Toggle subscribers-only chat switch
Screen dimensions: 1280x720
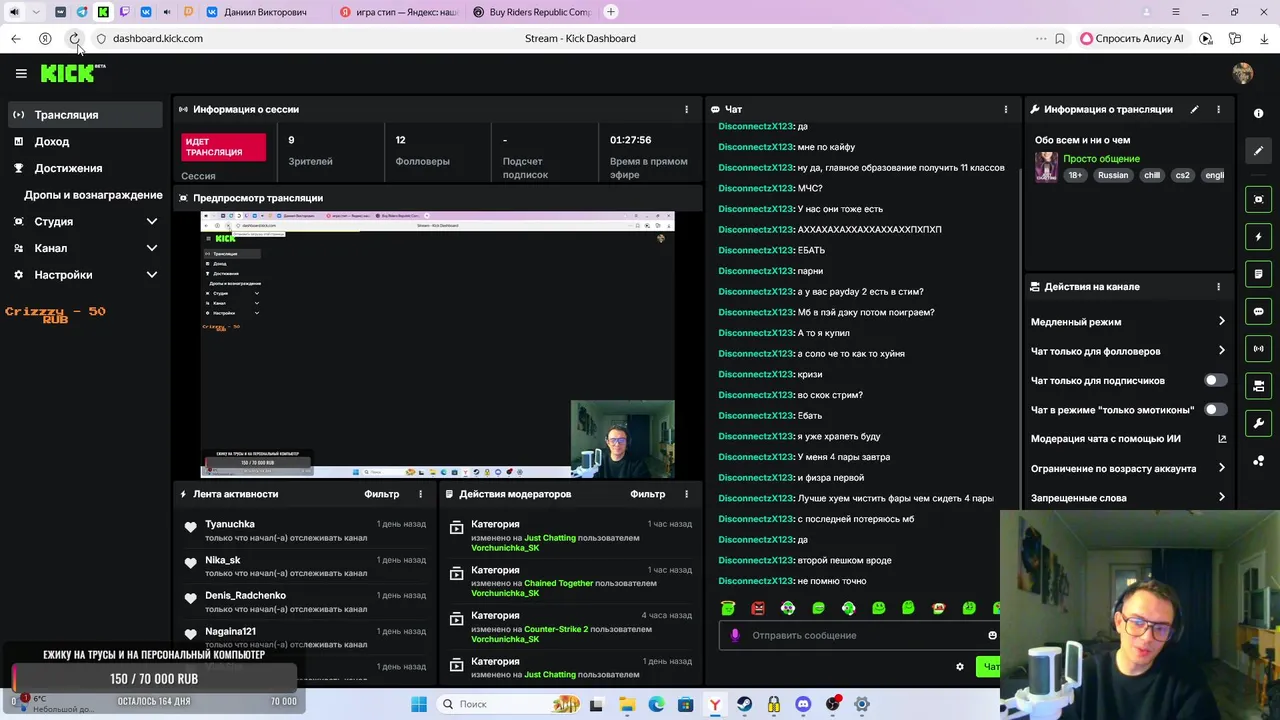(x=1215, y=381)
